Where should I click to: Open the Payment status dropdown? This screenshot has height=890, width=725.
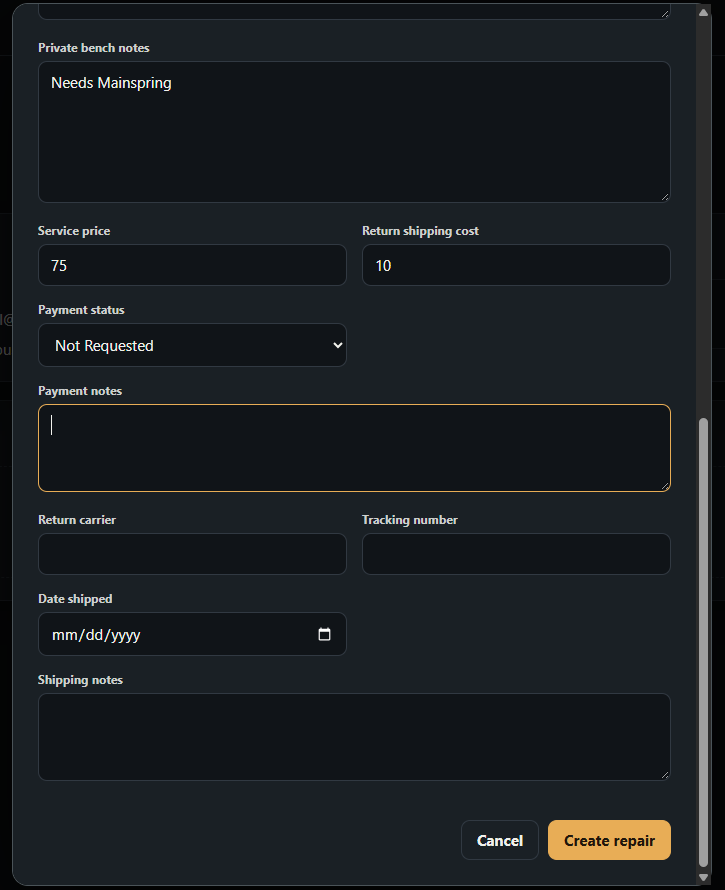tap(192, 345)
